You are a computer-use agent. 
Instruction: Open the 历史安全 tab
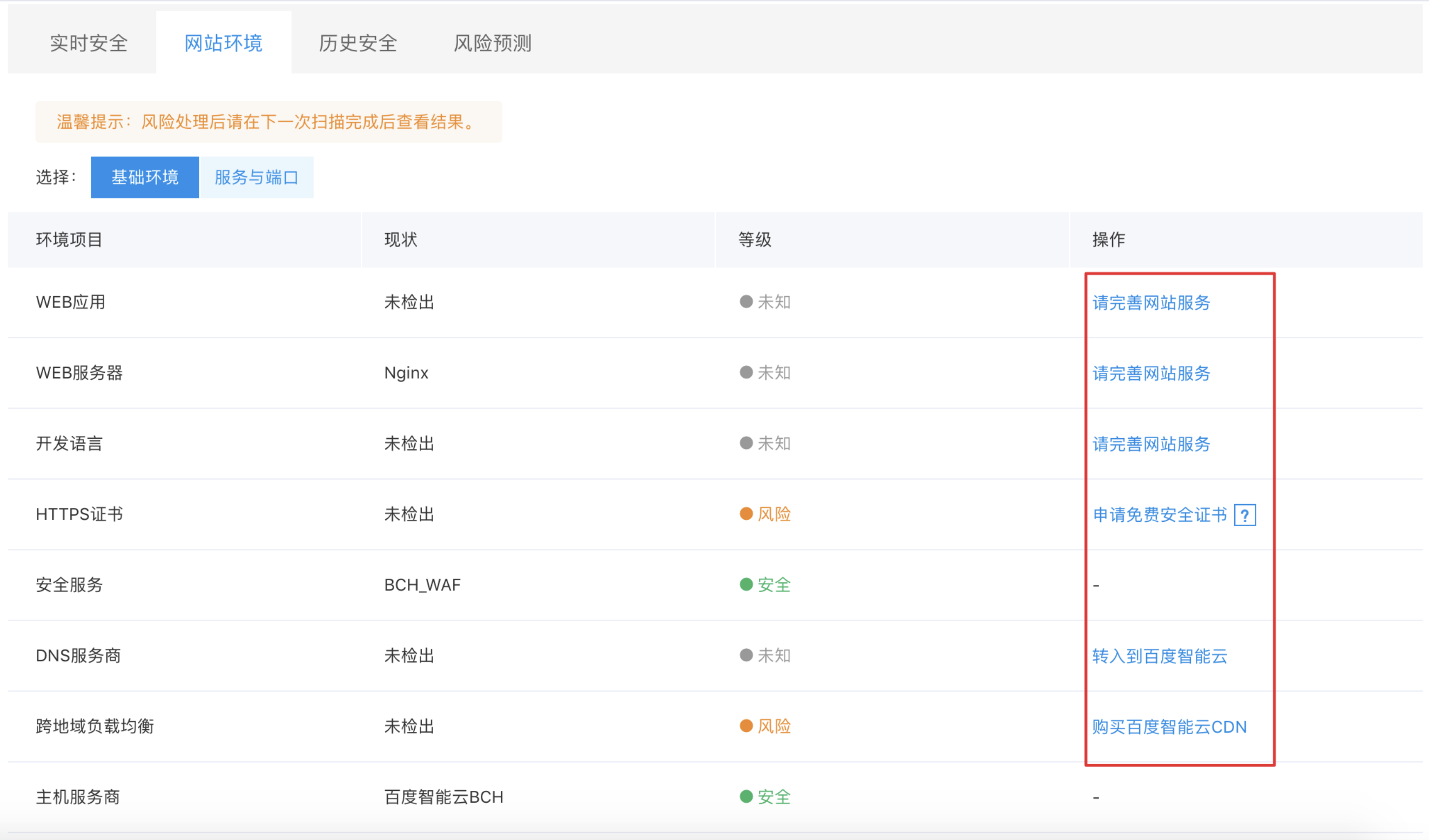coord(358,43)
